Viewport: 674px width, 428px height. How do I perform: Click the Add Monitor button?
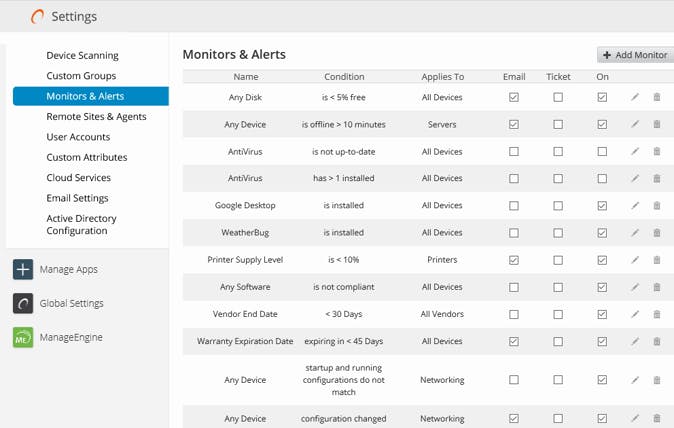pos(635,55)
